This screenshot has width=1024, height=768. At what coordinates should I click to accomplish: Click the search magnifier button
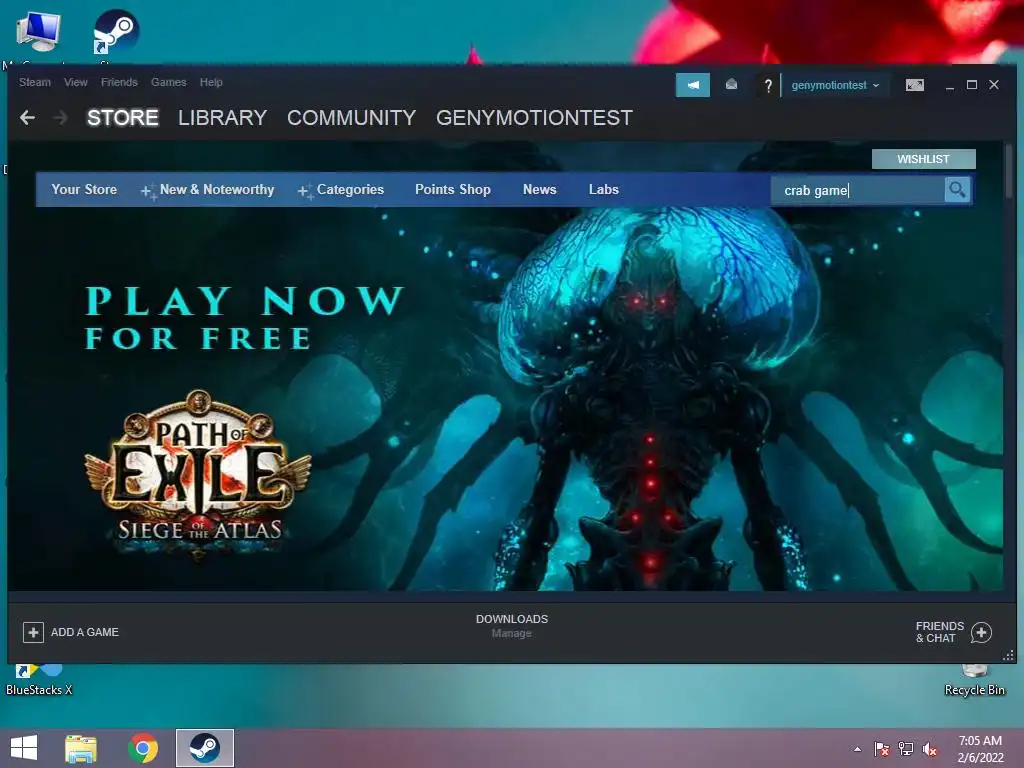click(957, 190)
